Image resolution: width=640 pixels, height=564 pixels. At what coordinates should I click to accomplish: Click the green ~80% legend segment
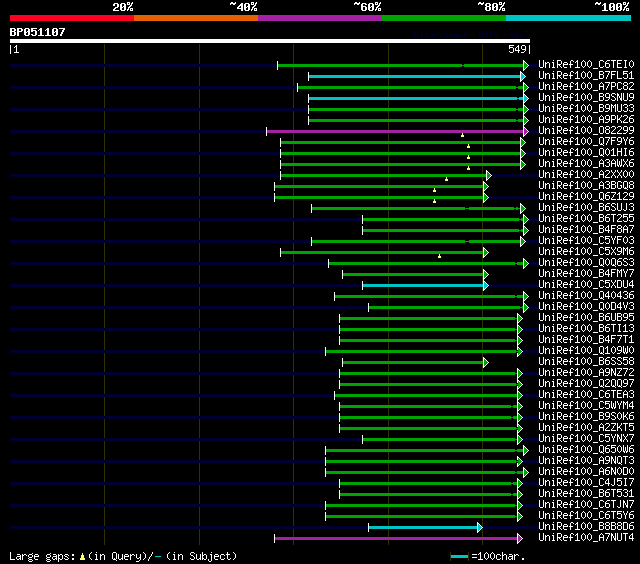click(444, 18)
